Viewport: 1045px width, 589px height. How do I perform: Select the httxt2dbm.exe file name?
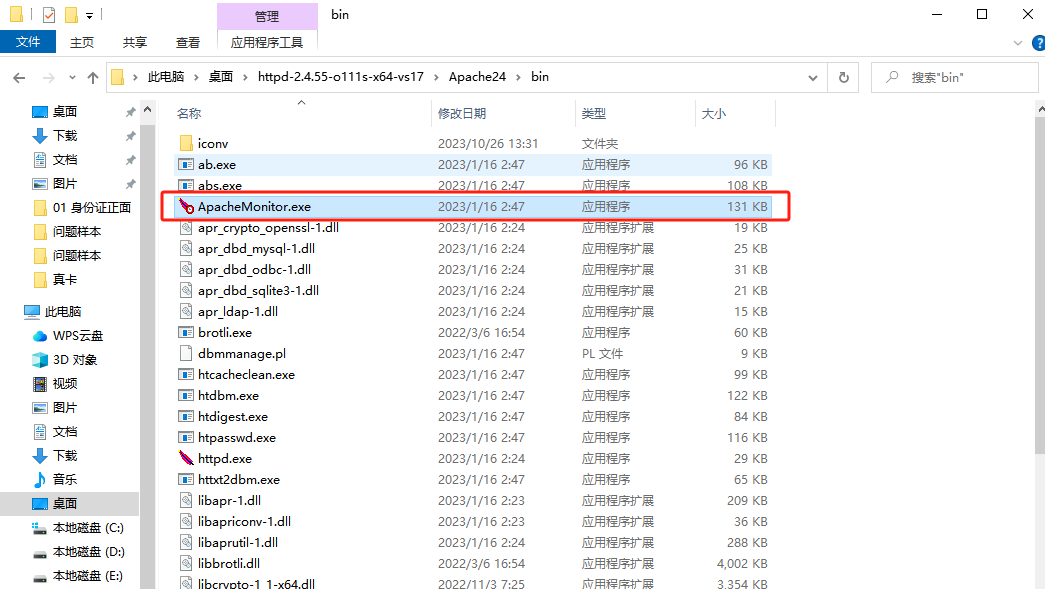(x=239, y=479)
